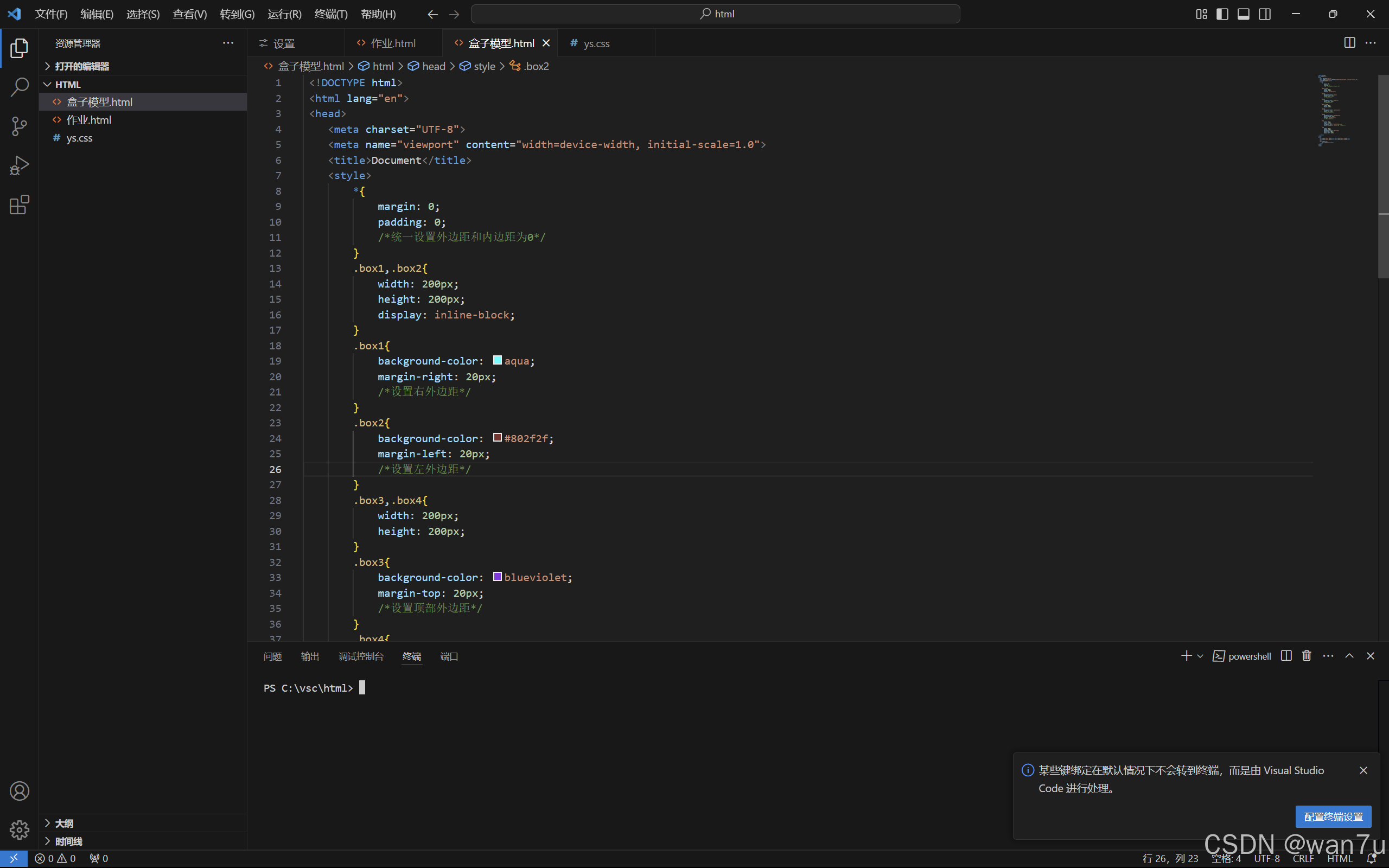Expand the 打开的编辑器 section
The width and height of the screenshot is (1389, 868).
tap(81, 66)
